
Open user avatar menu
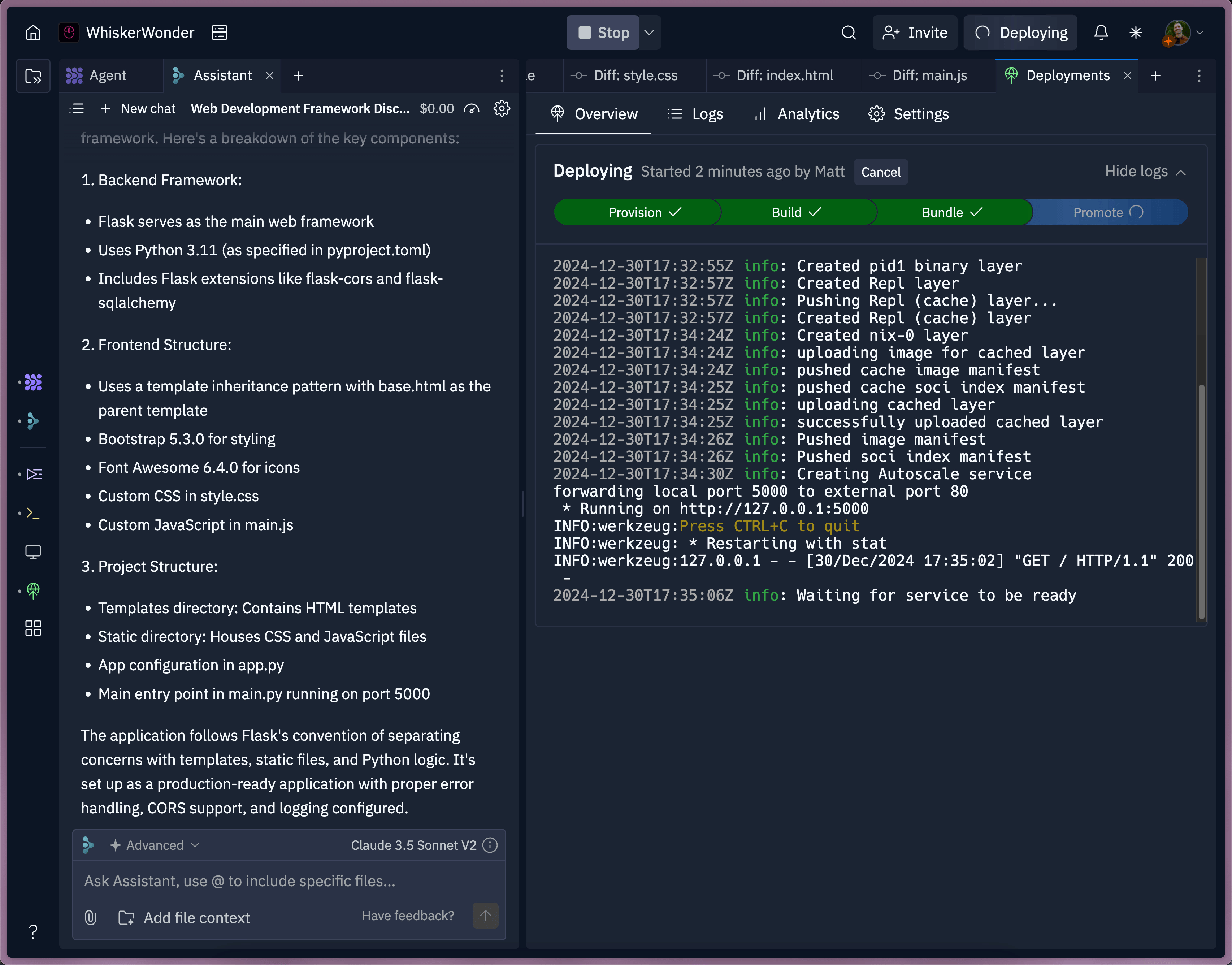click(x=1177, y=33)
